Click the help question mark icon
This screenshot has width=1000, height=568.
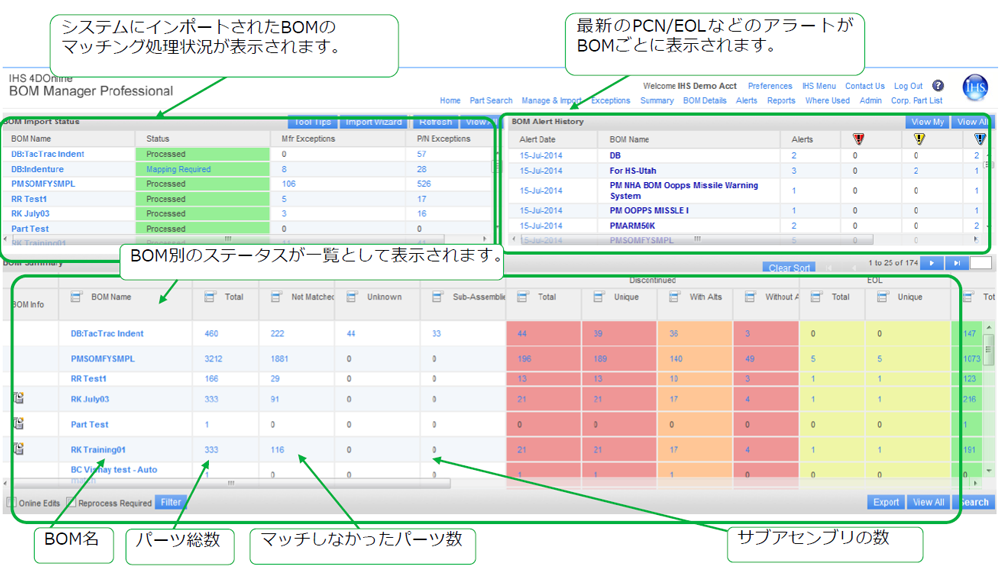click(x=938, y=85)
